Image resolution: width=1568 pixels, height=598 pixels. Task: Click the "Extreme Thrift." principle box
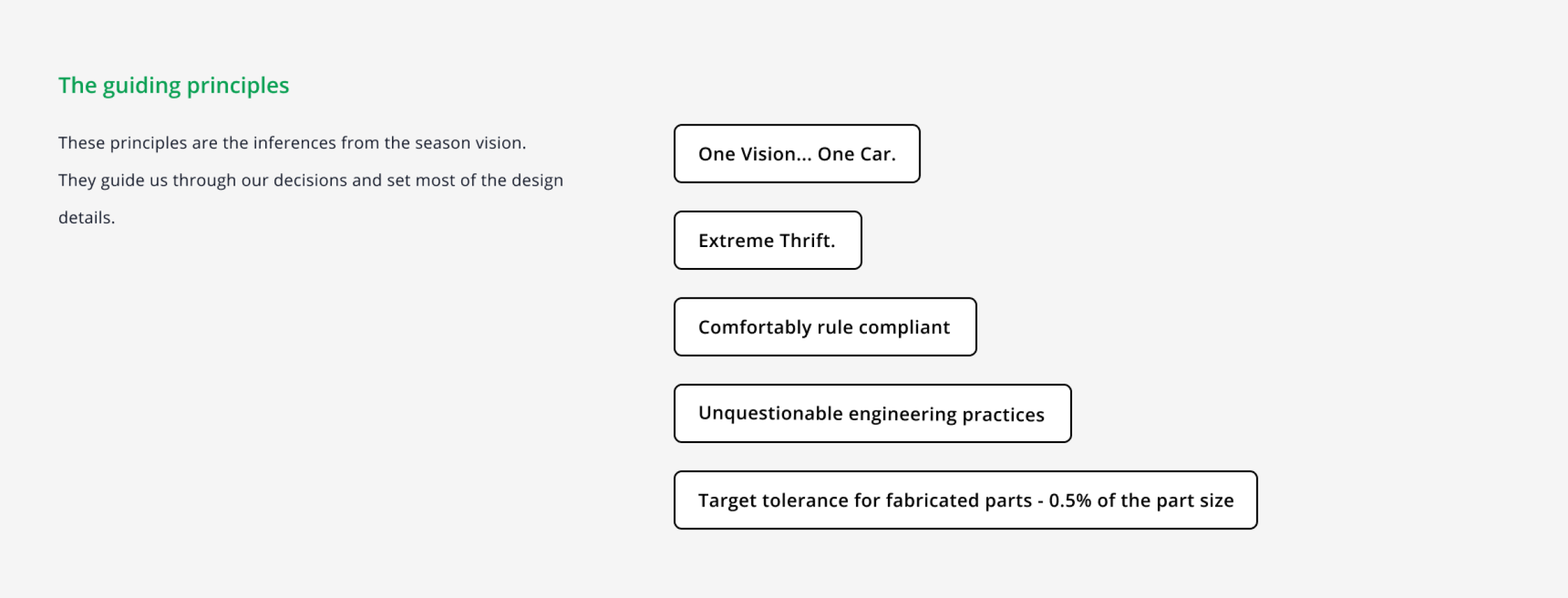(767, 241)
